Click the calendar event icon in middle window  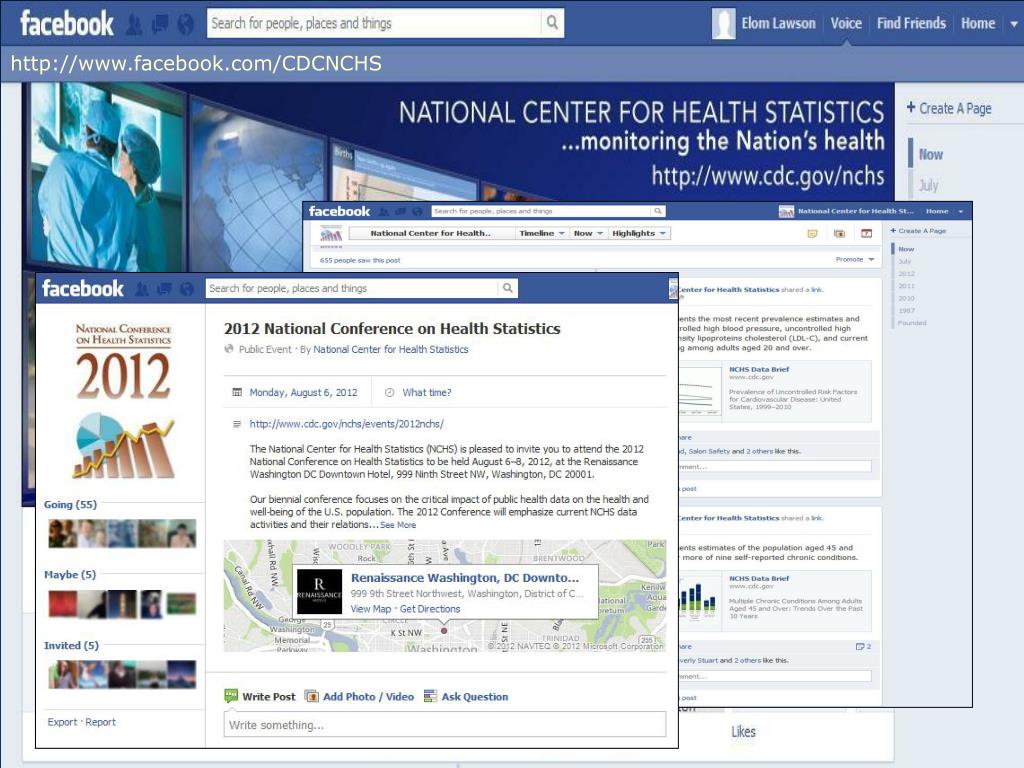[867, 234]
